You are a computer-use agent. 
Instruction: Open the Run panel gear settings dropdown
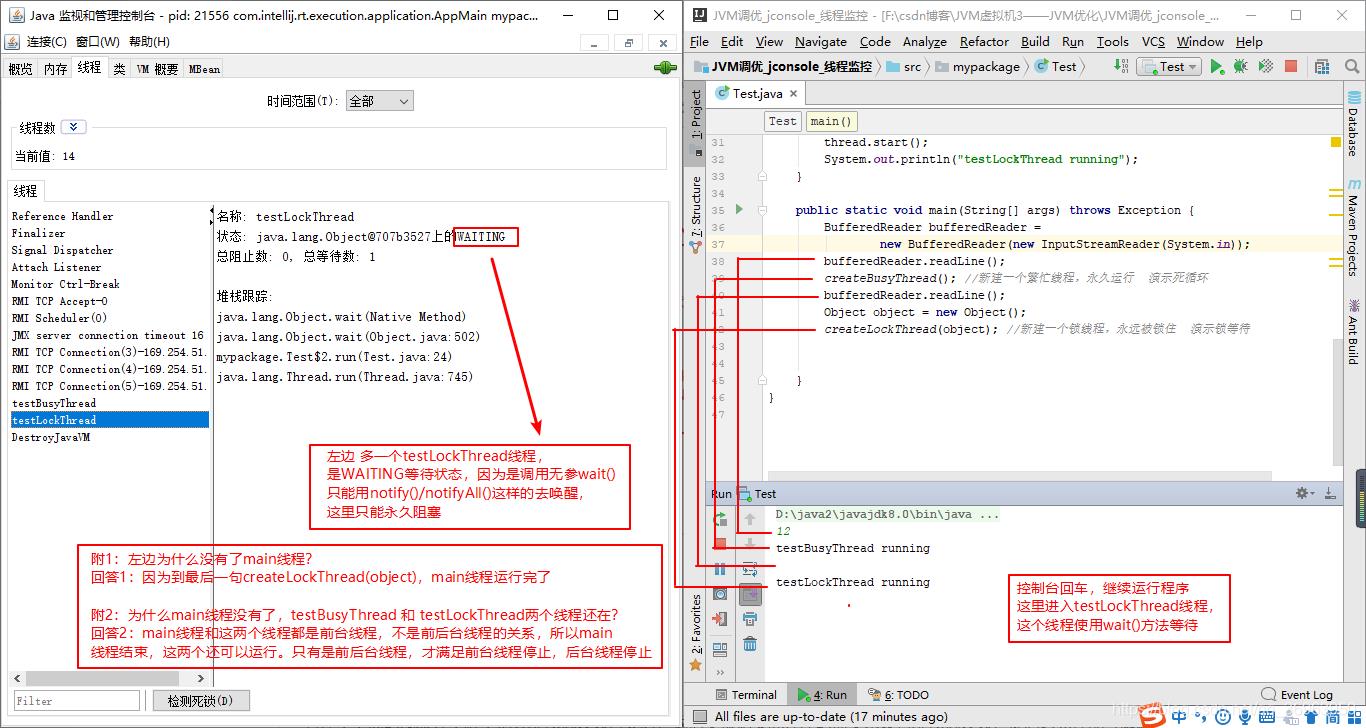pyautogui.click(x=1304, y=493)
